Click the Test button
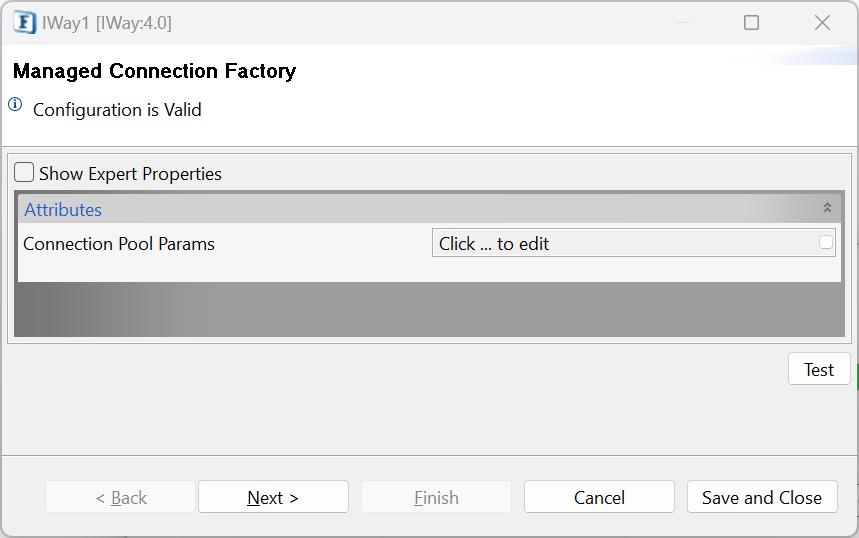 point(819,369)
